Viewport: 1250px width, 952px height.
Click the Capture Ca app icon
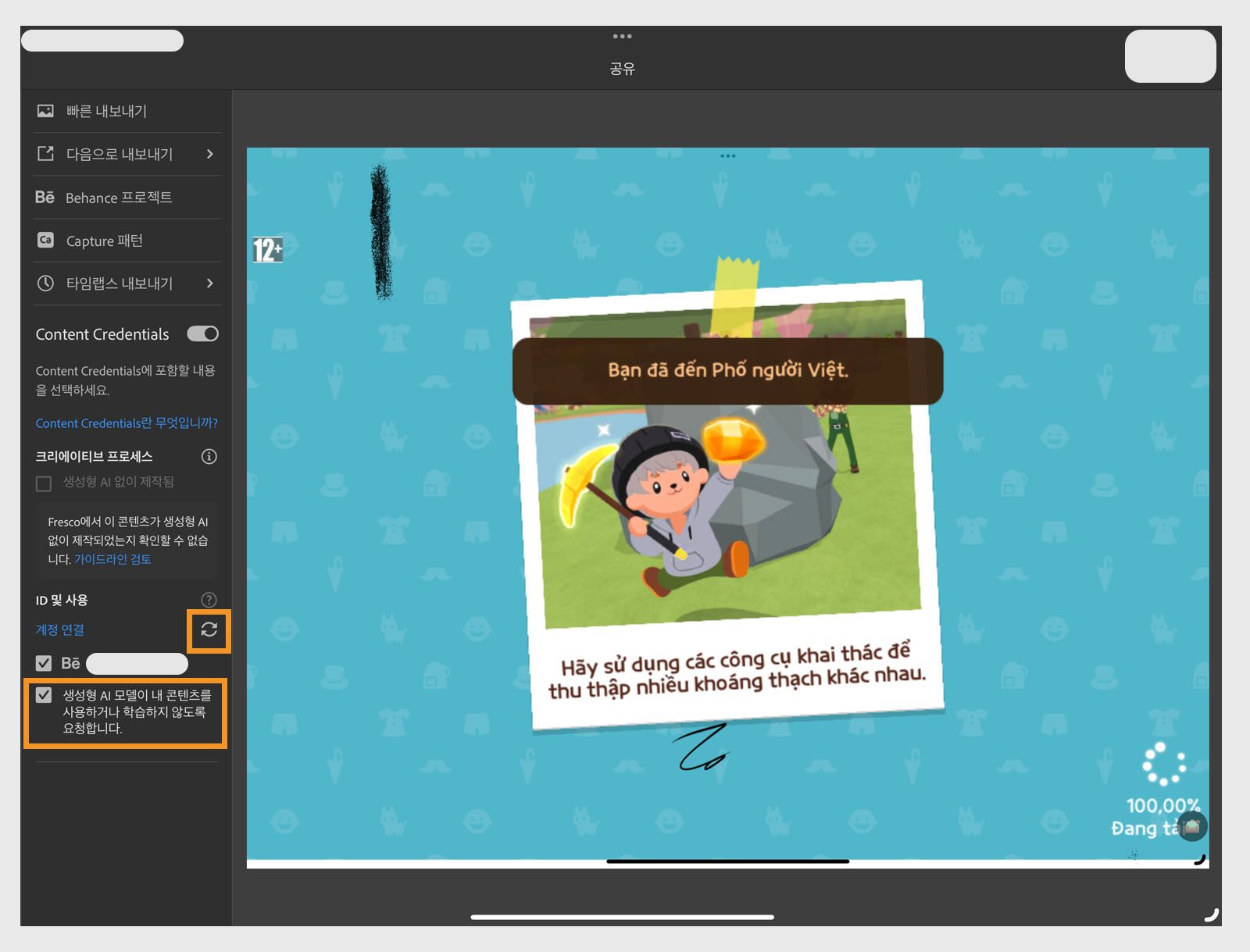point(45,240)
